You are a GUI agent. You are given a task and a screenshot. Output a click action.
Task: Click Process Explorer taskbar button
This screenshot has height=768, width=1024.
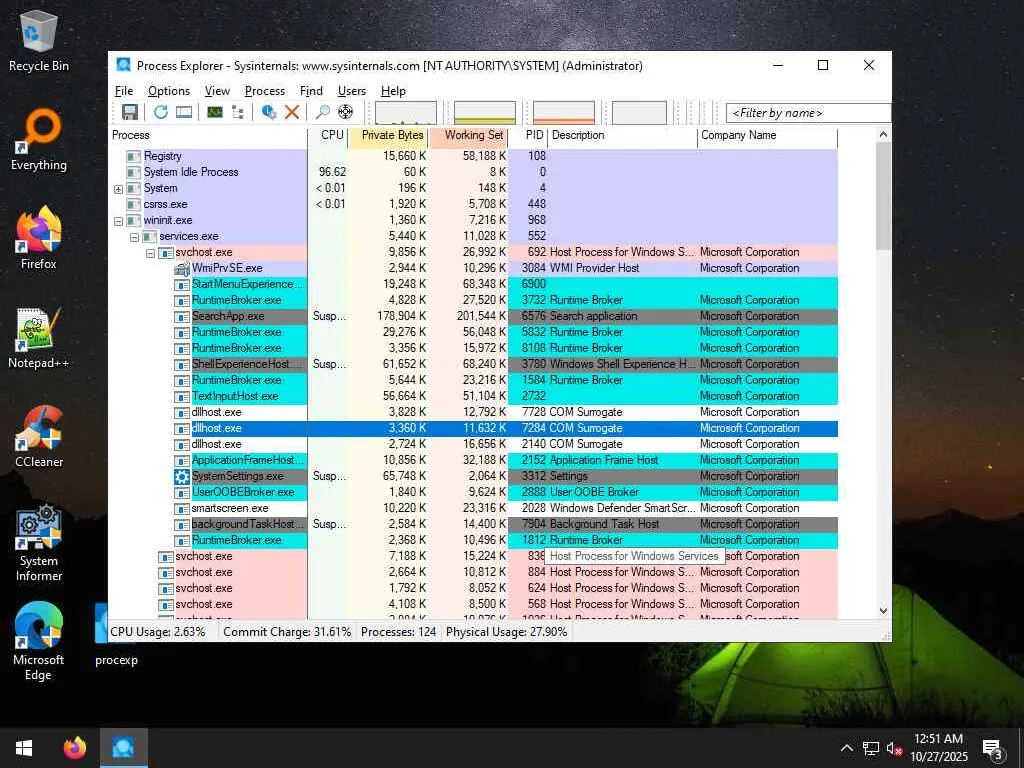(x=123, y=748)
